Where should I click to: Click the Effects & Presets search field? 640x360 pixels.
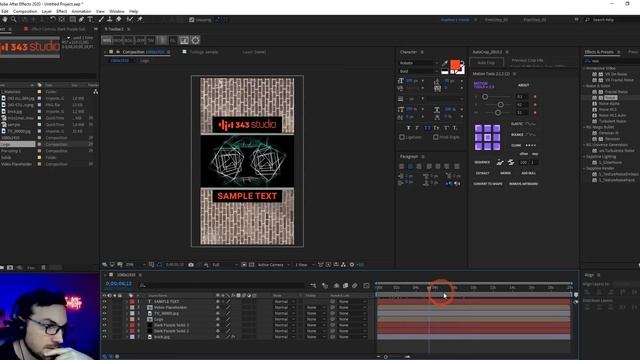tap(612, 61)
